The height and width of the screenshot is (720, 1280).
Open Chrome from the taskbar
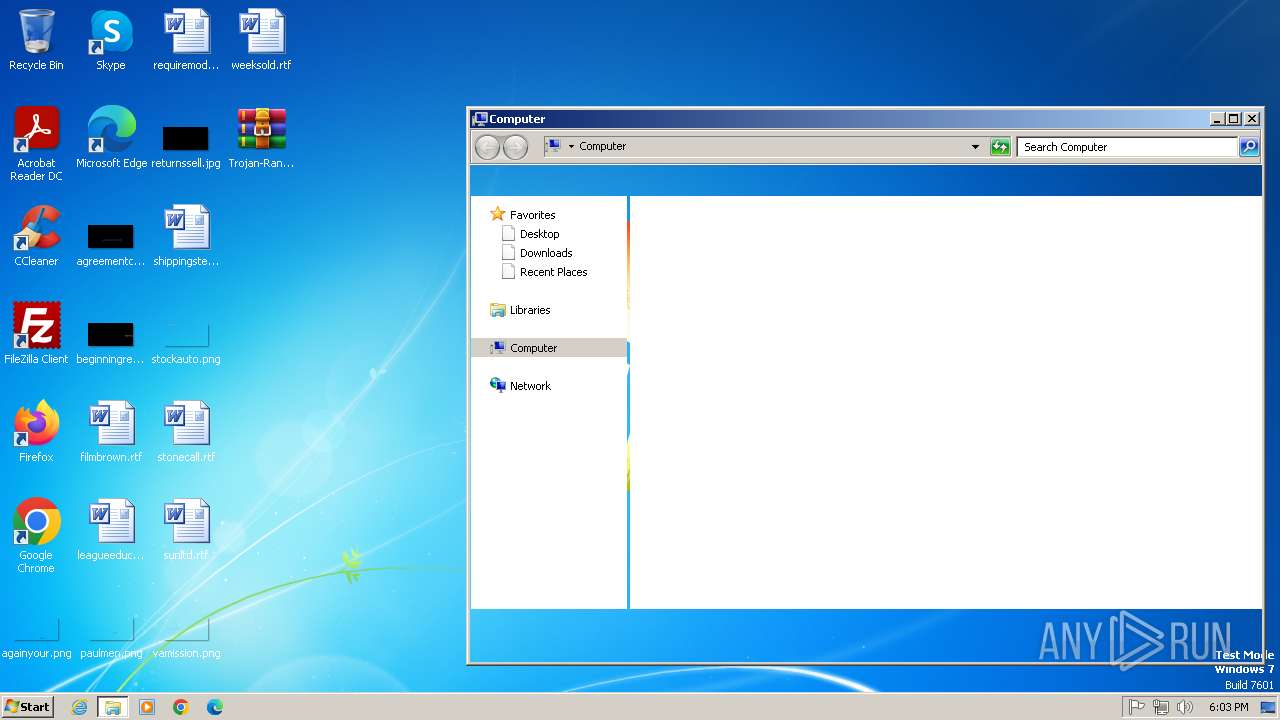(181, 707)
